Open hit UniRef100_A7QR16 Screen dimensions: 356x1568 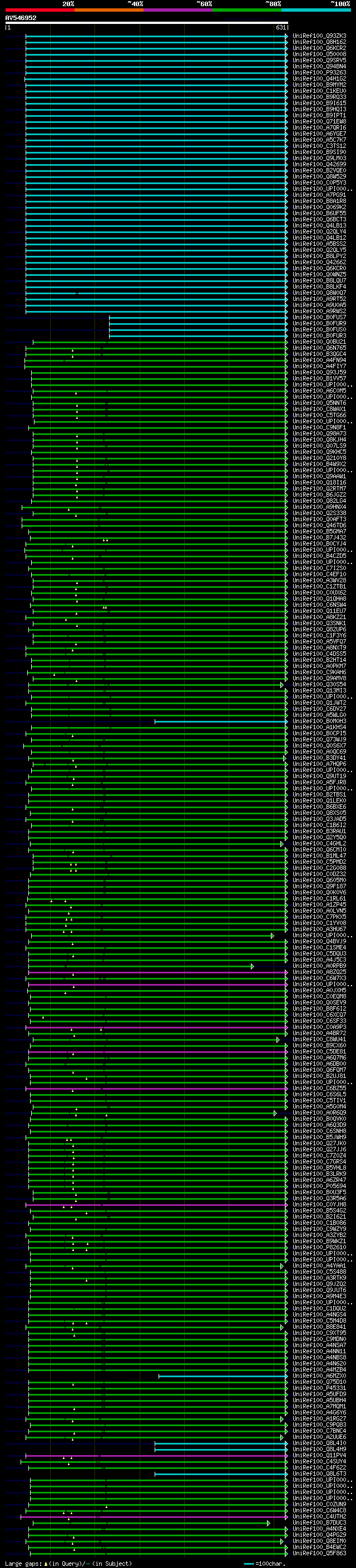[319, 128]
